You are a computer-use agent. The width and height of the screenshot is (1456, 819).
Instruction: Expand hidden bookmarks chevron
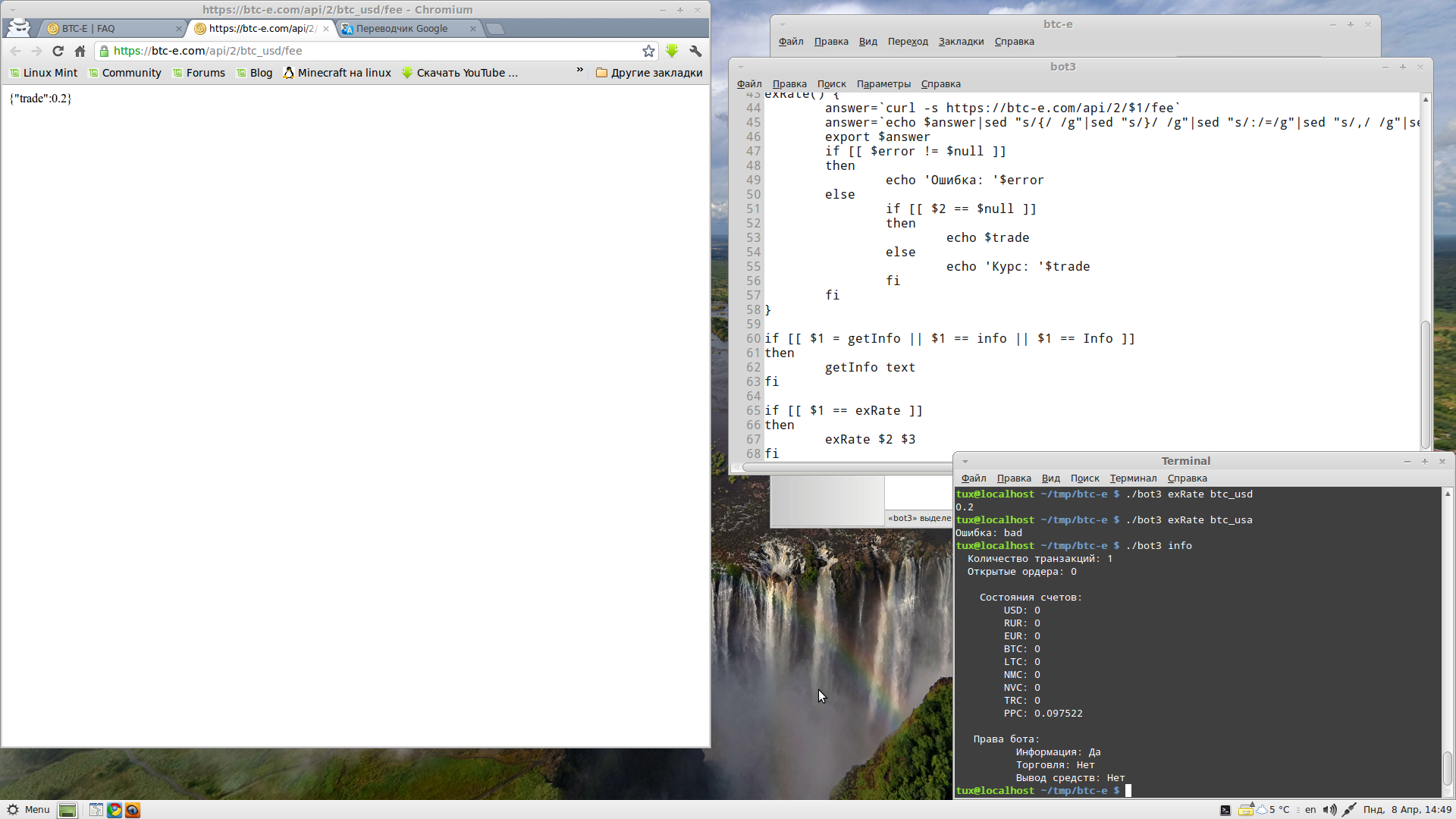pos(580,71)
